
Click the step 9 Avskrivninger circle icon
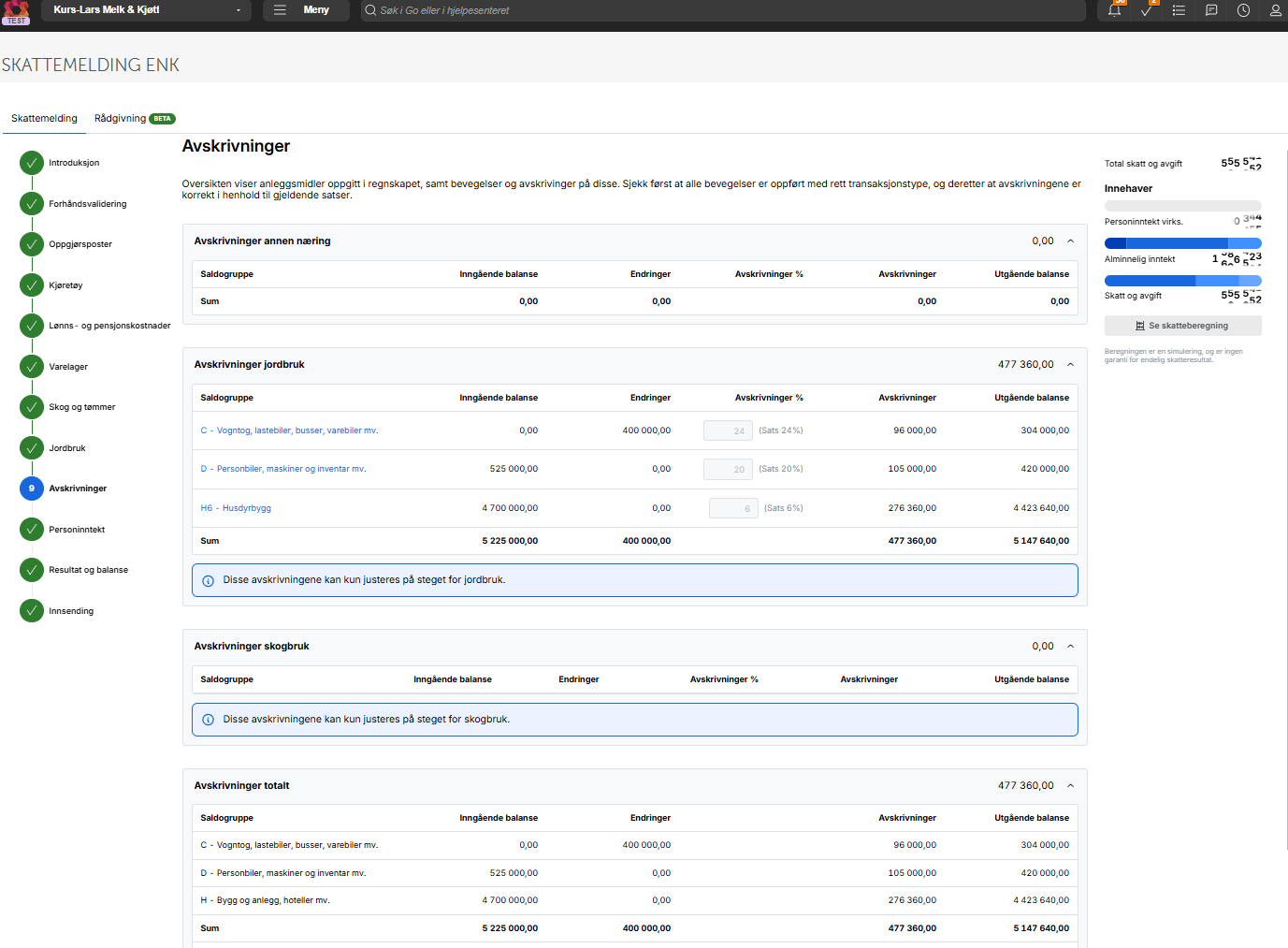pyautogui.click(x=32, y=489)
